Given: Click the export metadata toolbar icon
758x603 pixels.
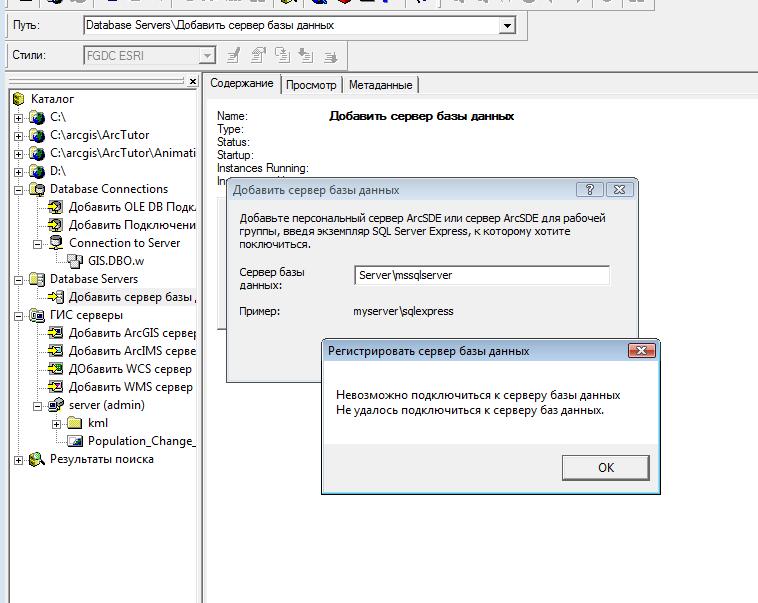Looking at the screenshot, I should [x=331, y=57].
